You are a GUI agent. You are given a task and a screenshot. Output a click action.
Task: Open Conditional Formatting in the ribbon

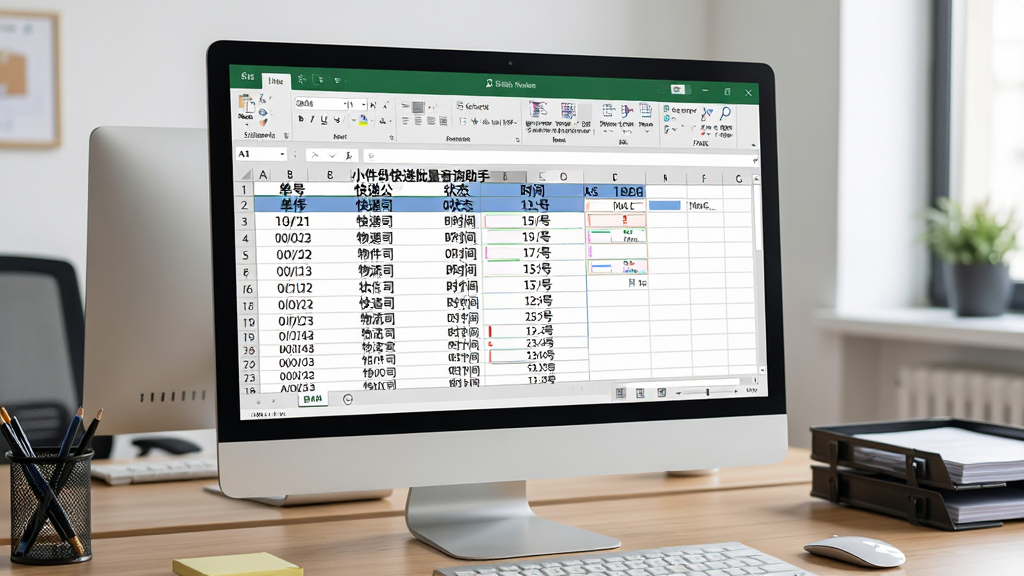click(x=538, y=110)
